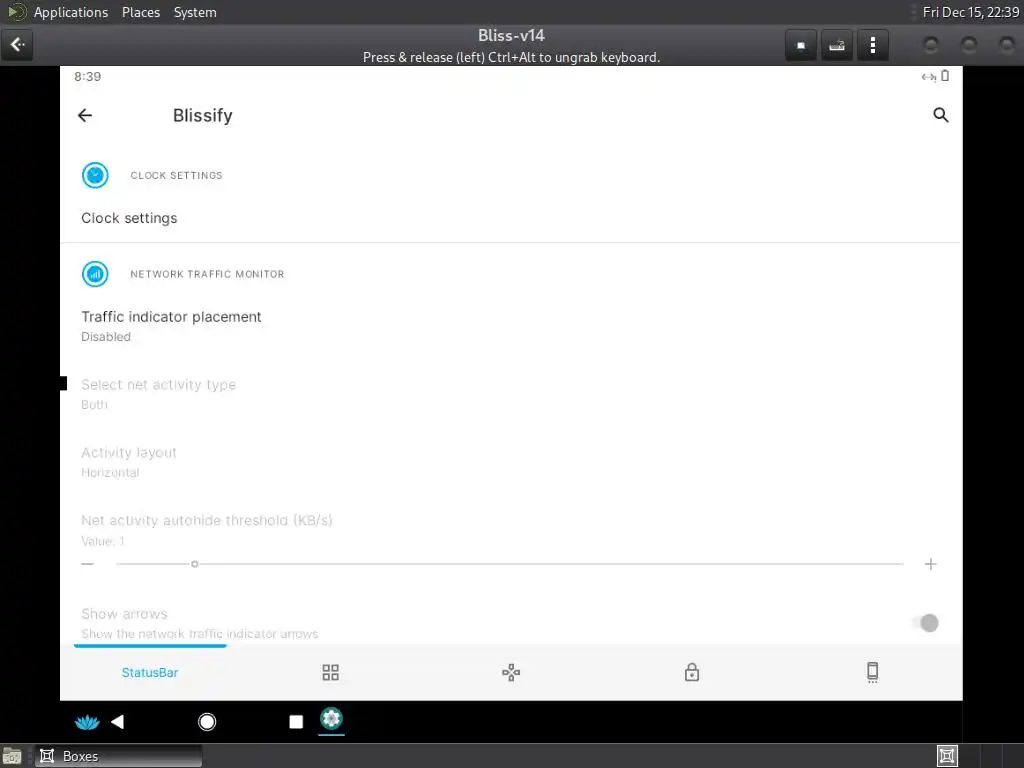Toggle the Show arrows switch
Screen dimensions: 1024x768
[926, 623]
